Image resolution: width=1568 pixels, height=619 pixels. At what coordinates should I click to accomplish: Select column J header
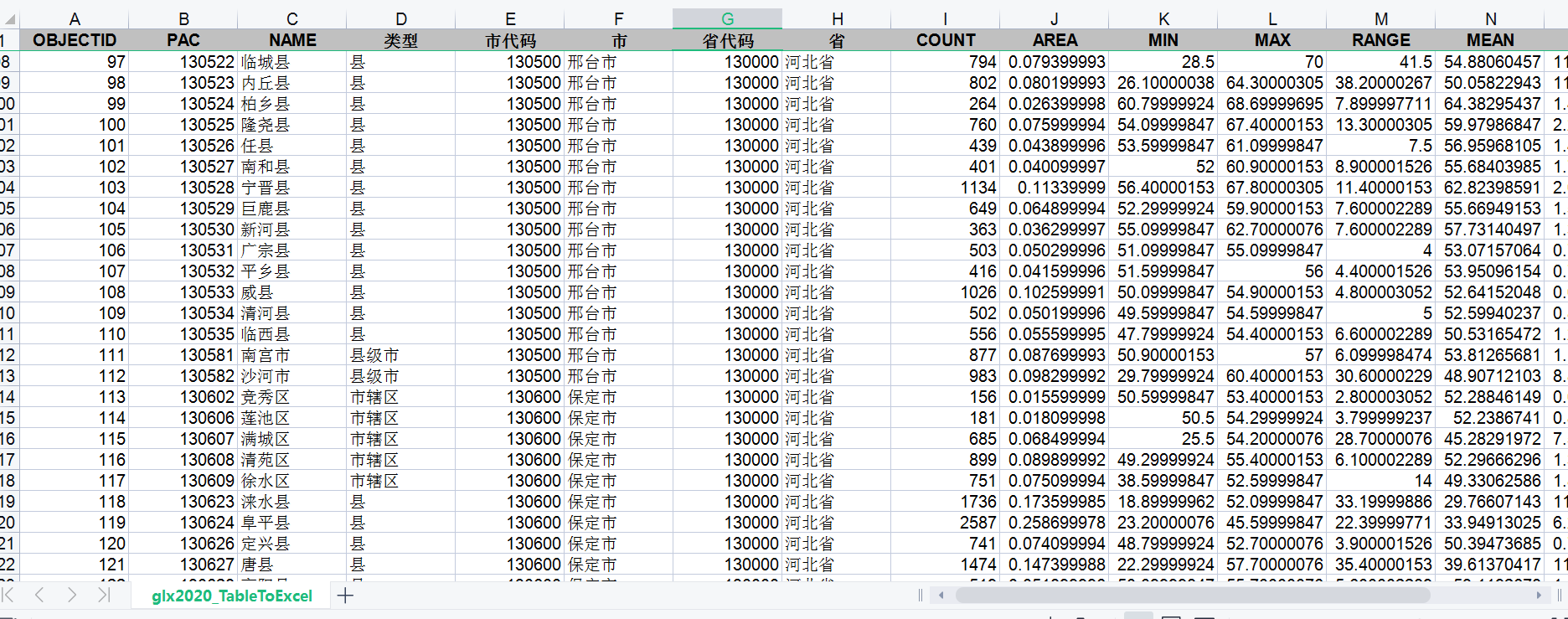coord(1055,18)
